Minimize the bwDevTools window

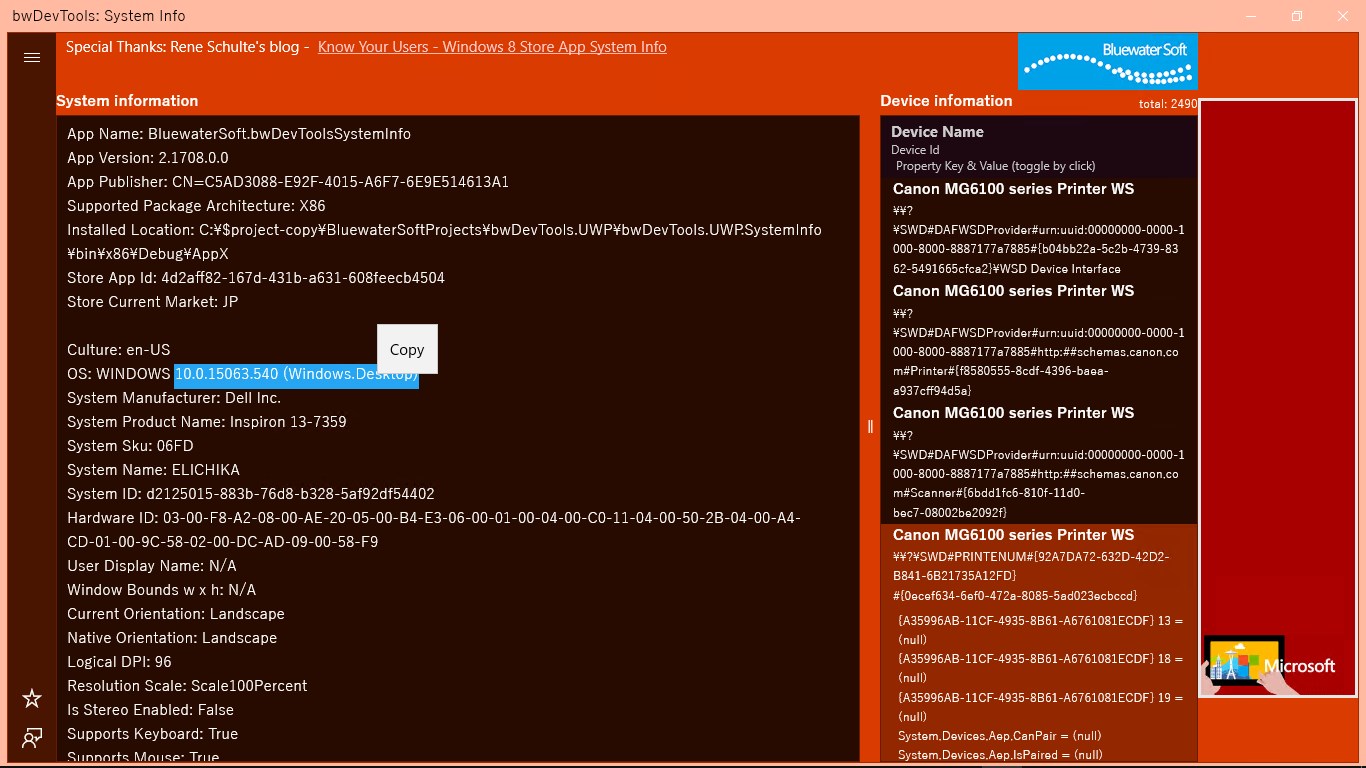1251,16
